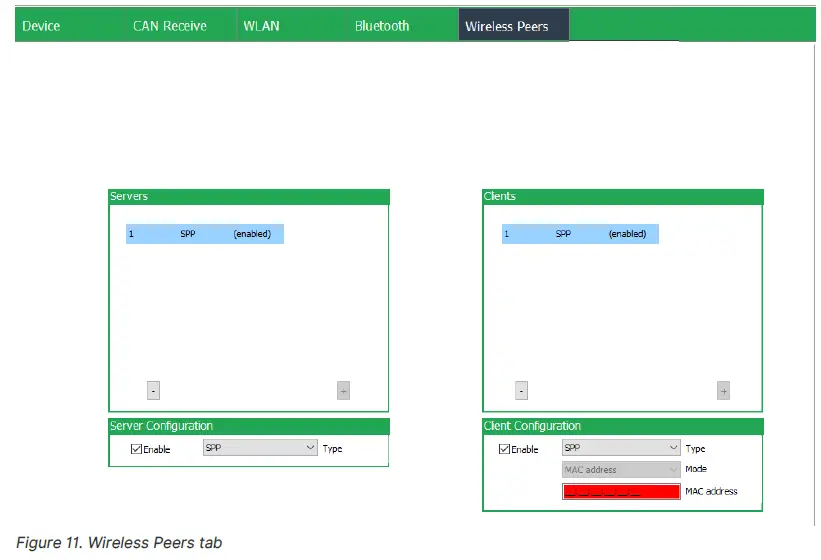Click the red MAC address input field

coord(620,492)
